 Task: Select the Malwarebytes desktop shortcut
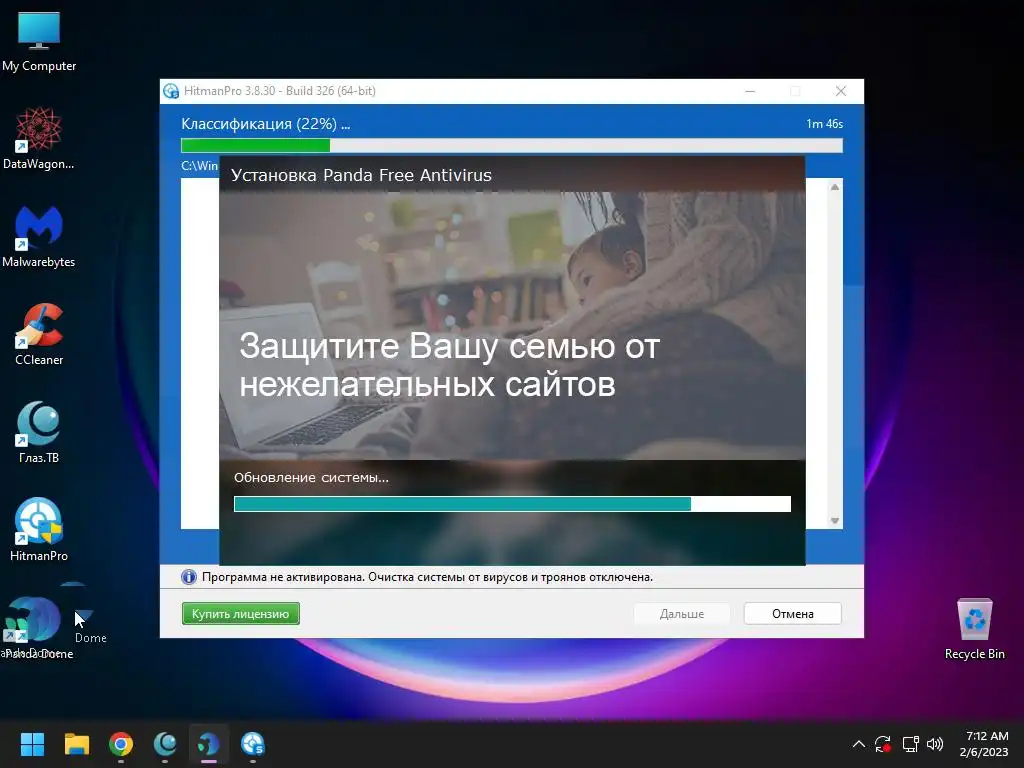[39, 236]
